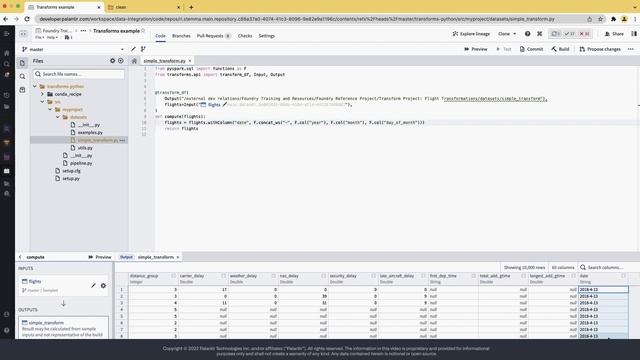640x360 pixels.
Task: Open the master branch dropdown
Action: [73, 49]
